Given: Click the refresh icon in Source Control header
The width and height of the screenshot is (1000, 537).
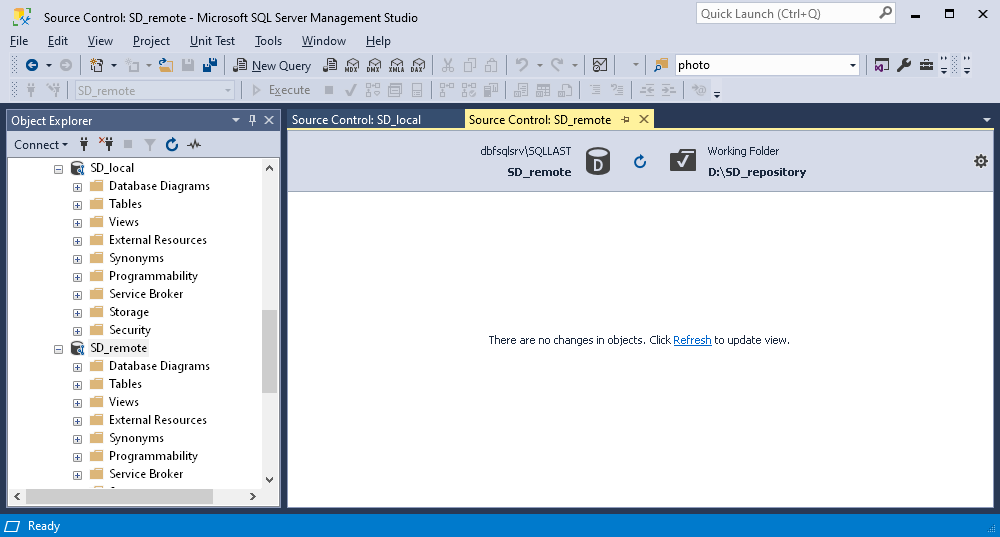Looking at the screenshot, I should pyautogui.click(x=640, y=162).
